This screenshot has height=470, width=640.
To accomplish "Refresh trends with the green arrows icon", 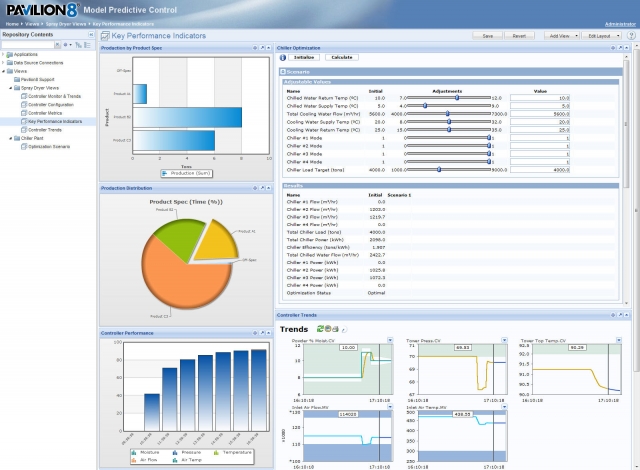I will tap(320, 329).
